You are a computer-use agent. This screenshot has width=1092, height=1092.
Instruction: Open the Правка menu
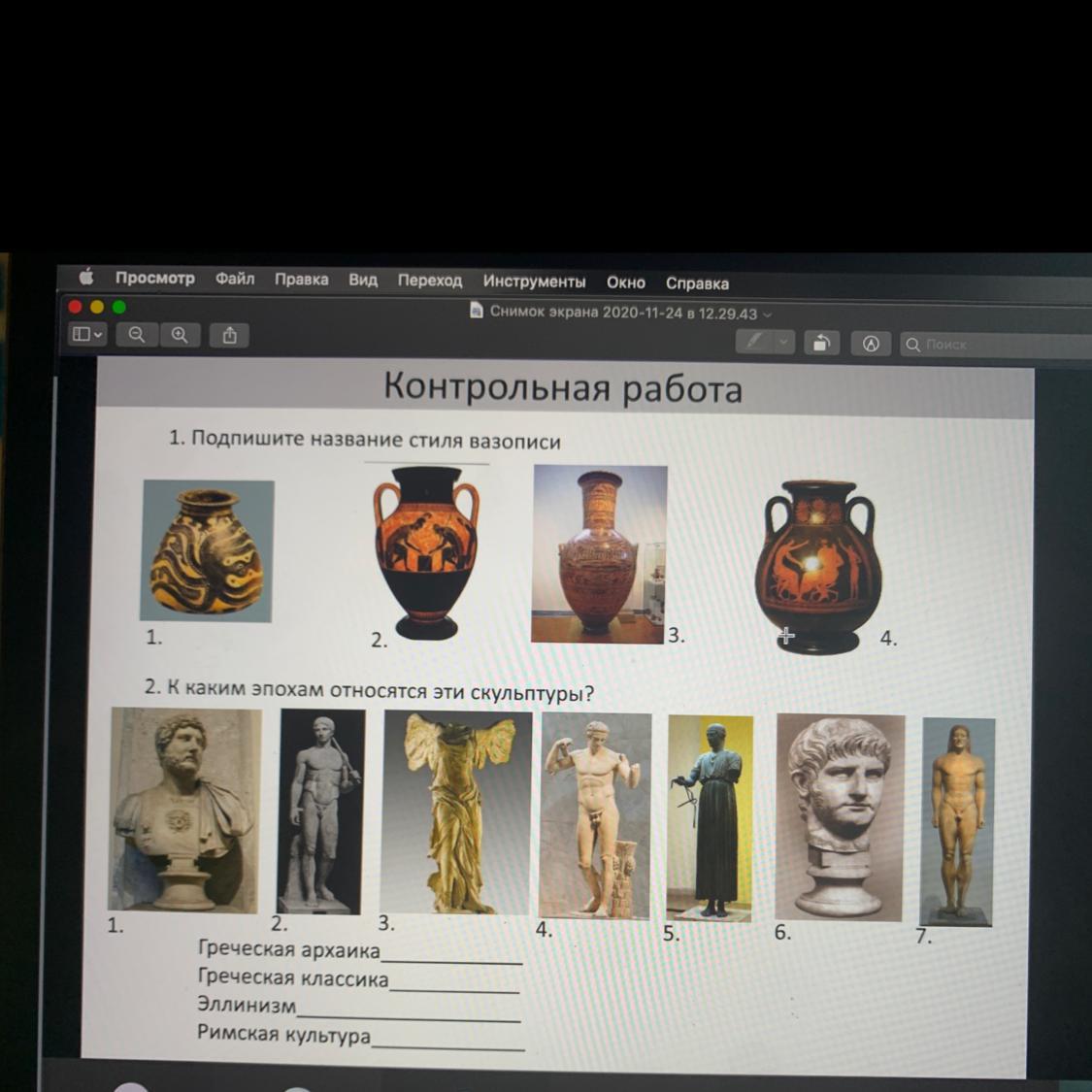(301, 280)
